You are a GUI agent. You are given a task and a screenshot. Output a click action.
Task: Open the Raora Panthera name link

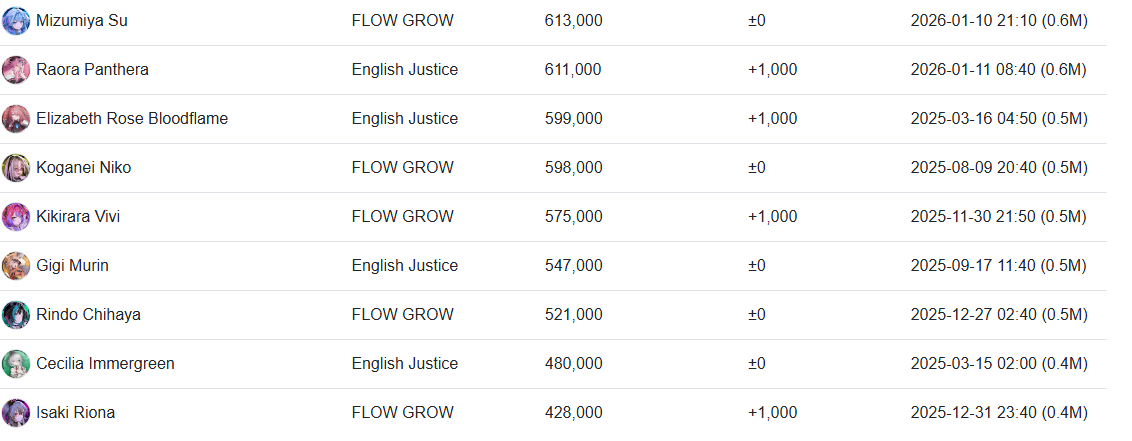pos(92,70)
